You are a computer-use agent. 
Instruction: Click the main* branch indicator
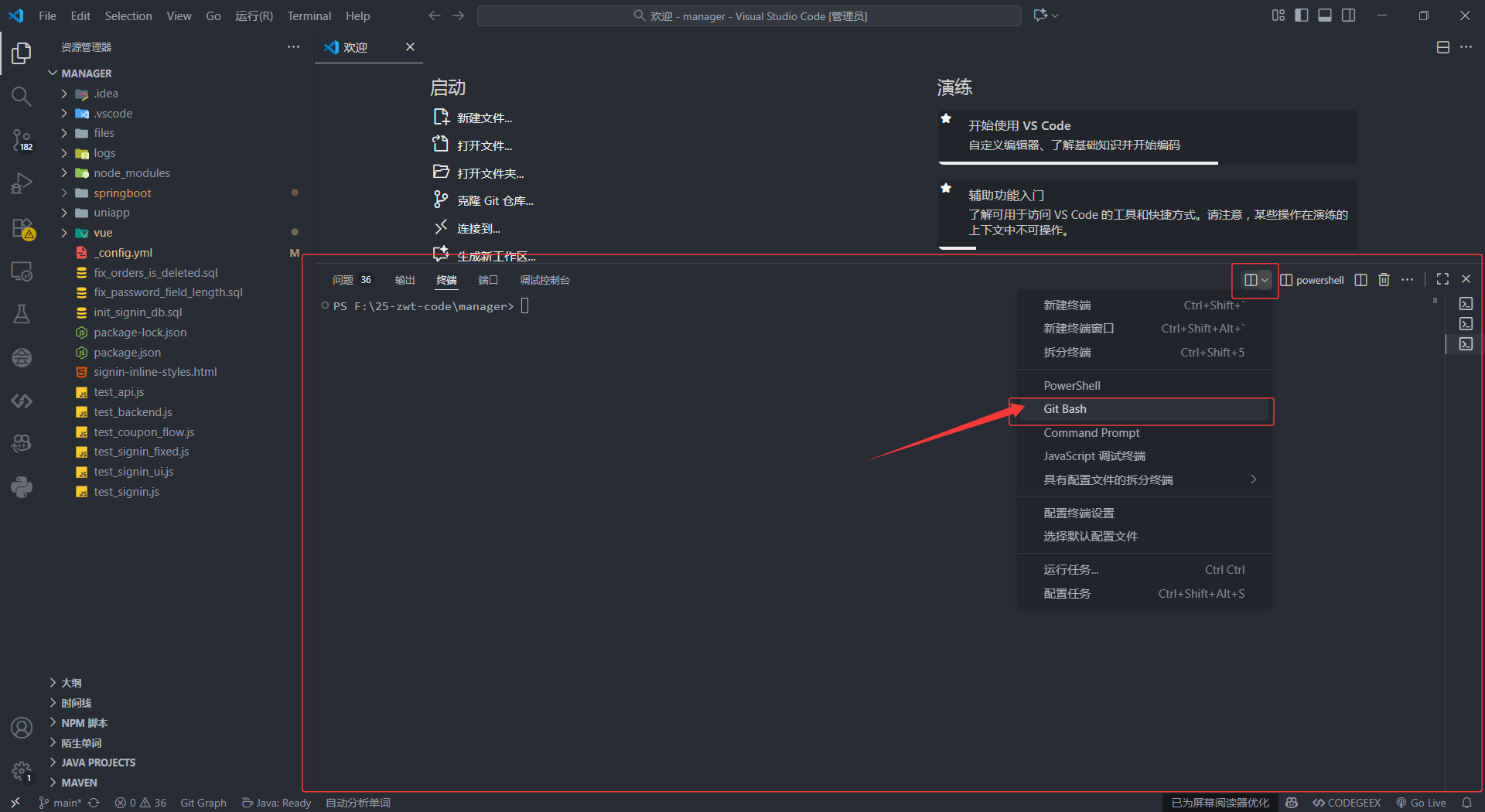pos(60,803)
